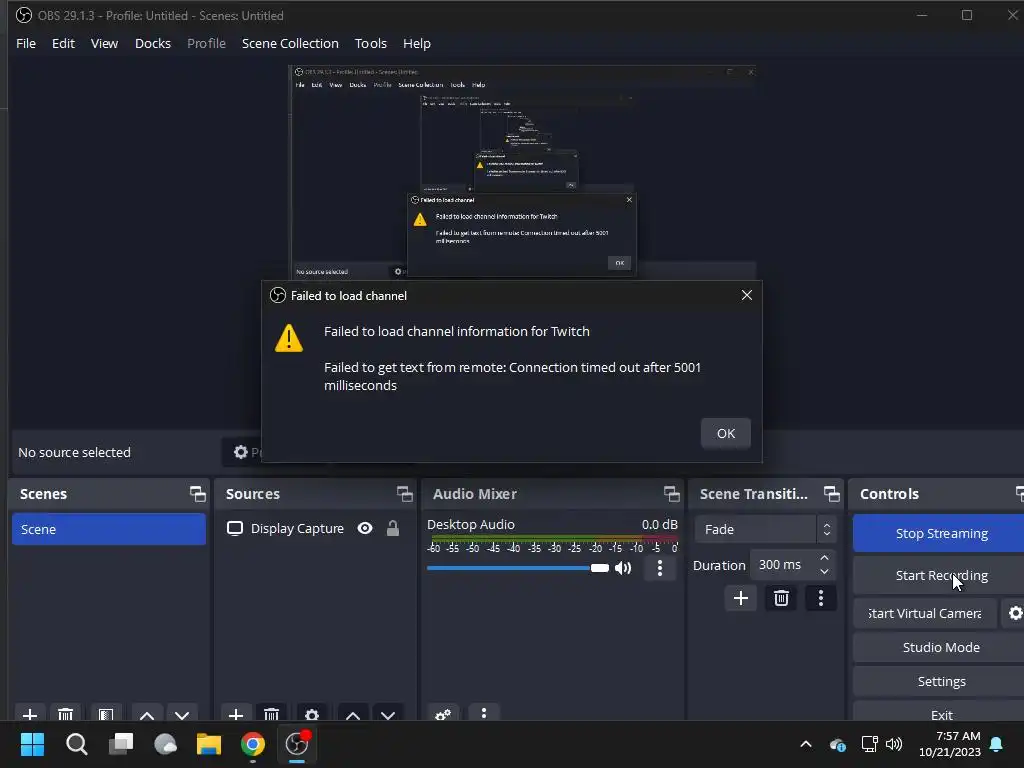Viewport: 1024px width, 768px height.
Task: Open Windows taskbar search
Action: [x=76, y=744]
